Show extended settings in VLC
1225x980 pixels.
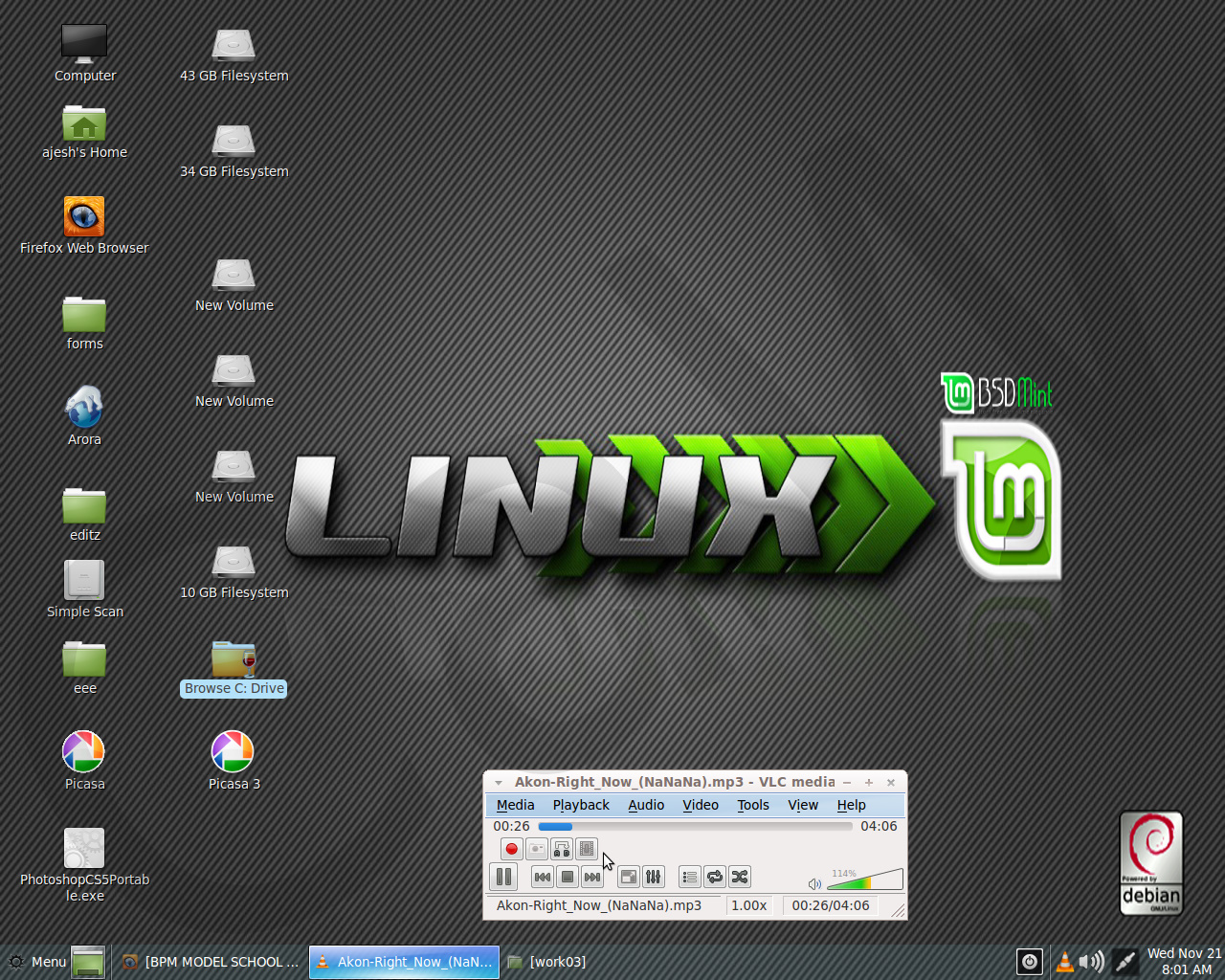pyautogui.click(x=654, y=877)
